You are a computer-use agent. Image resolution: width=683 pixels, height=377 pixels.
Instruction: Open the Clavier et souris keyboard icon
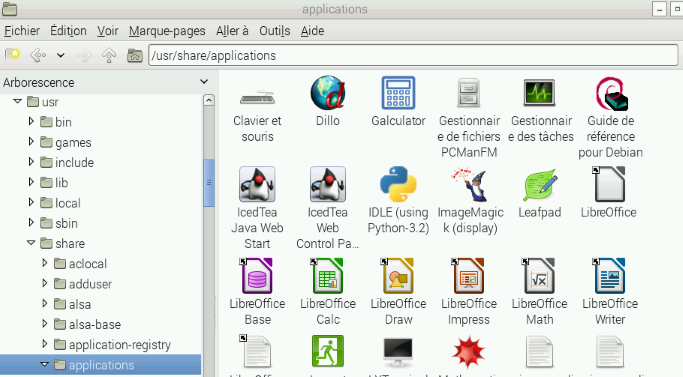[x=257, y=98]
